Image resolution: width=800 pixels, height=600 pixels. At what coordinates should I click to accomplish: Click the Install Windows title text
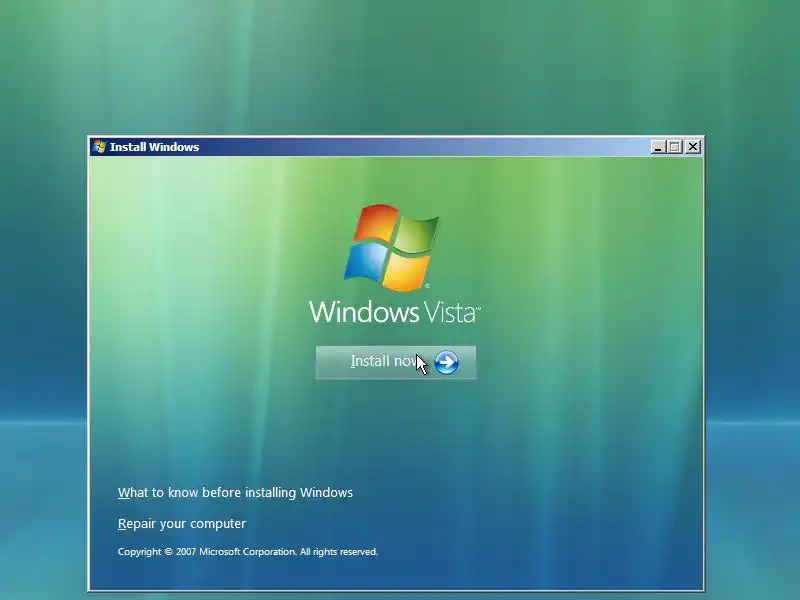(x=154, y=147)
